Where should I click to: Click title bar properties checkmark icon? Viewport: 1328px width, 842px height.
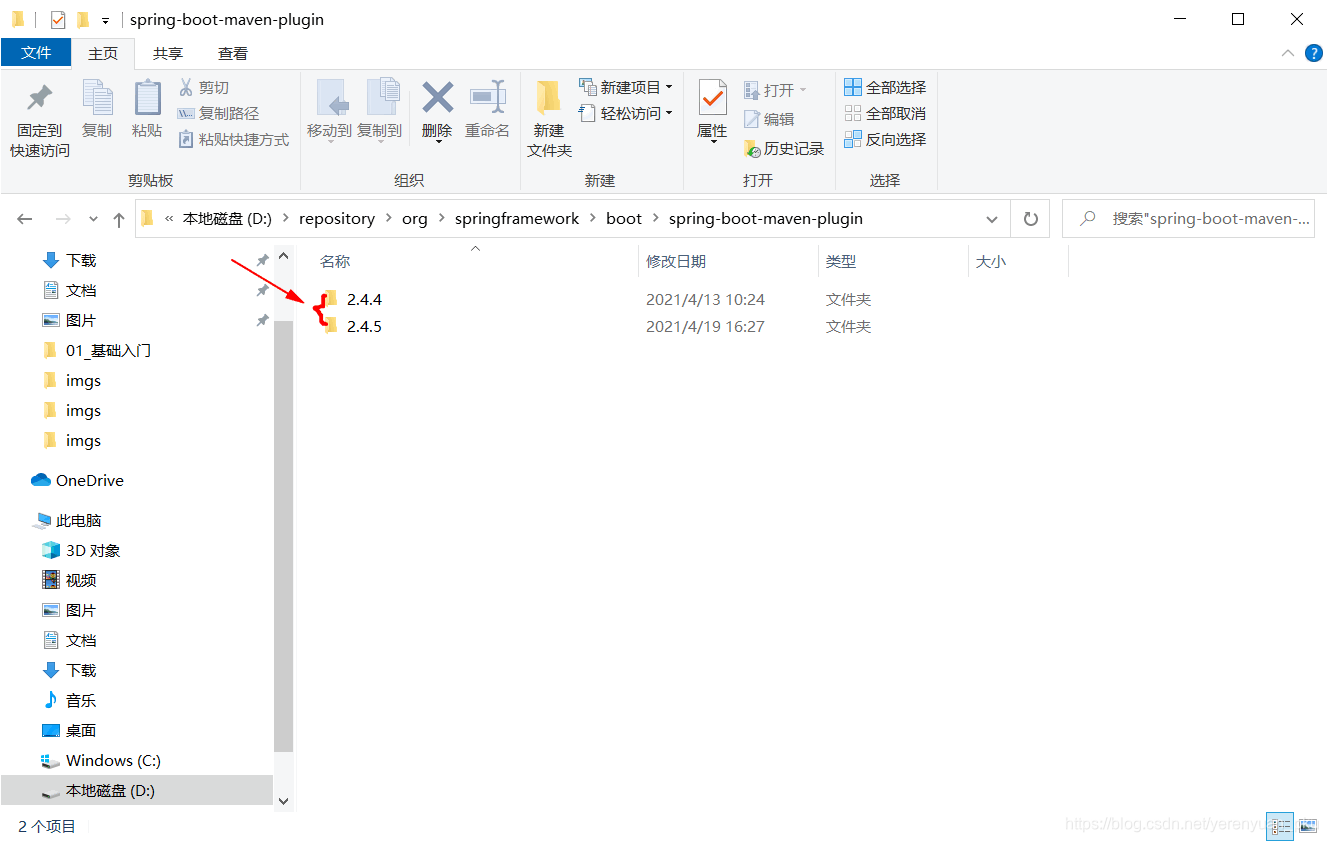tap(57, 20)
